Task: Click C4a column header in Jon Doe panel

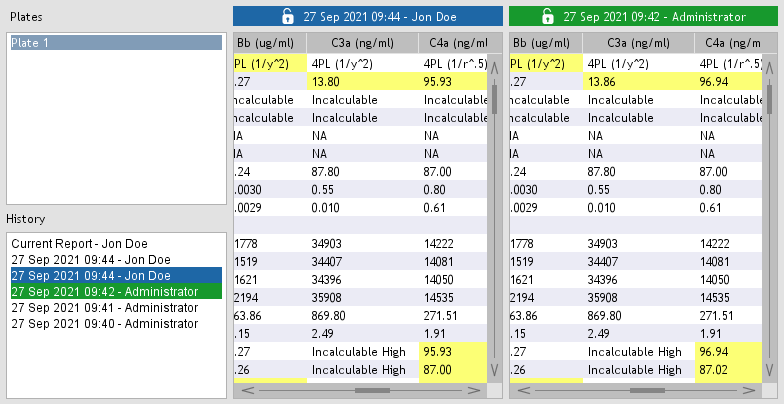Action: click(453, 43)
